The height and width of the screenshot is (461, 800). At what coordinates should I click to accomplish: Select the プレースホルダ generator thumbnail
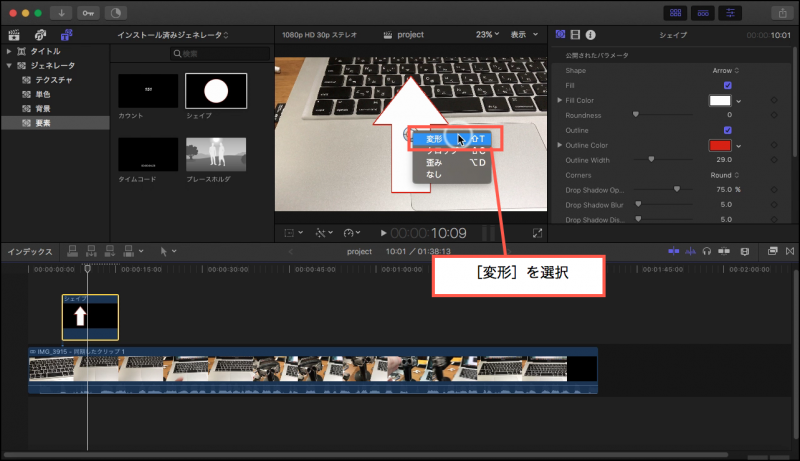tap(216, 154)
